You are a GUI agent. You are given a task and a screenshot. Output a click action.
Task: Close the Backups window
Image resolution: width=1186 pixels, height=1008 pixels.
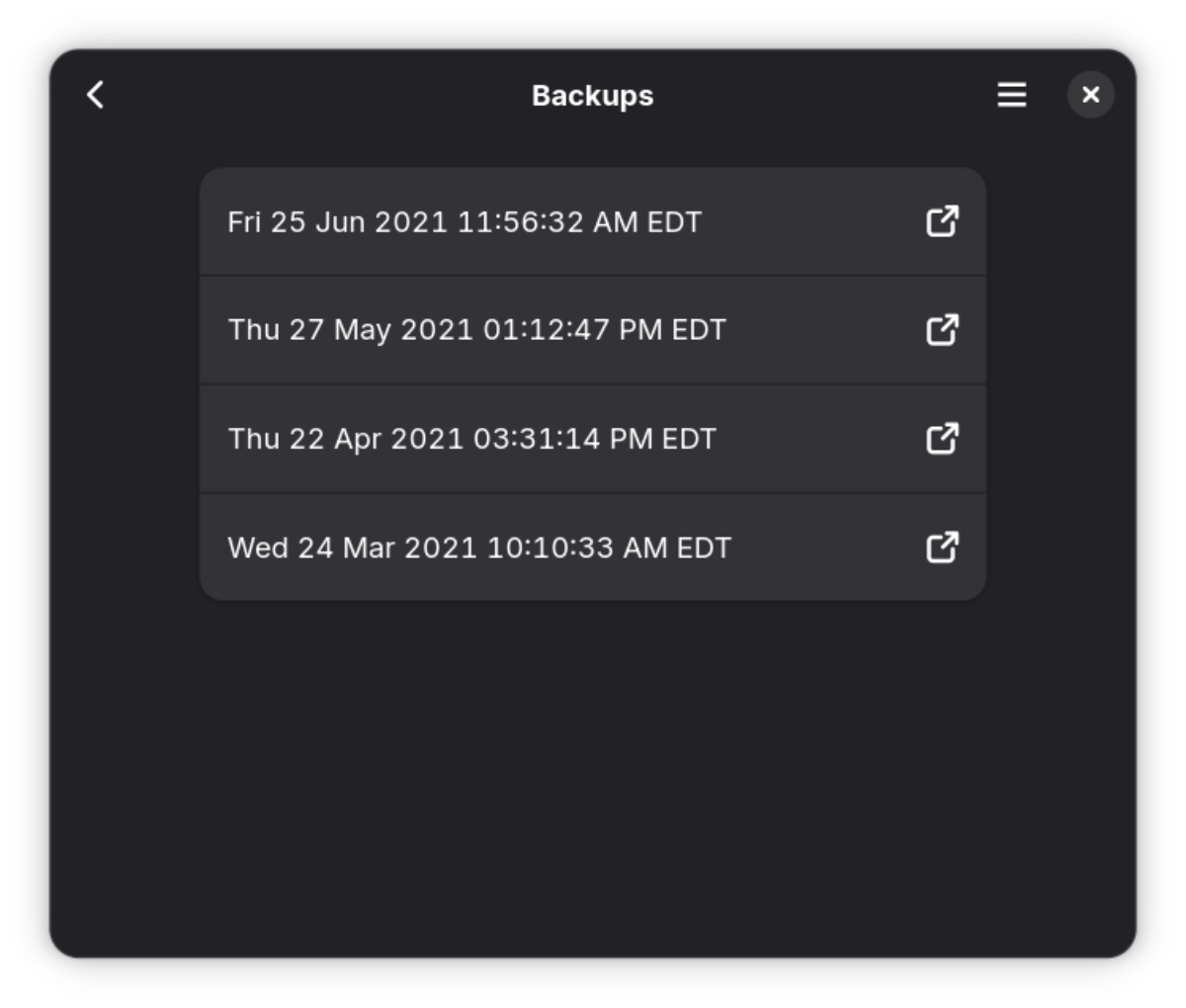pos(1090,95)
